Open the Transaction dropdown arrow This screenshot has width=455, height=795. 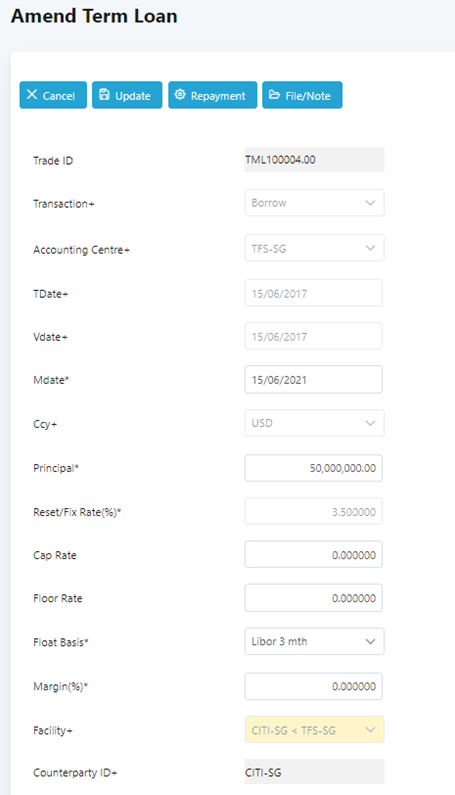pos(370,203)
